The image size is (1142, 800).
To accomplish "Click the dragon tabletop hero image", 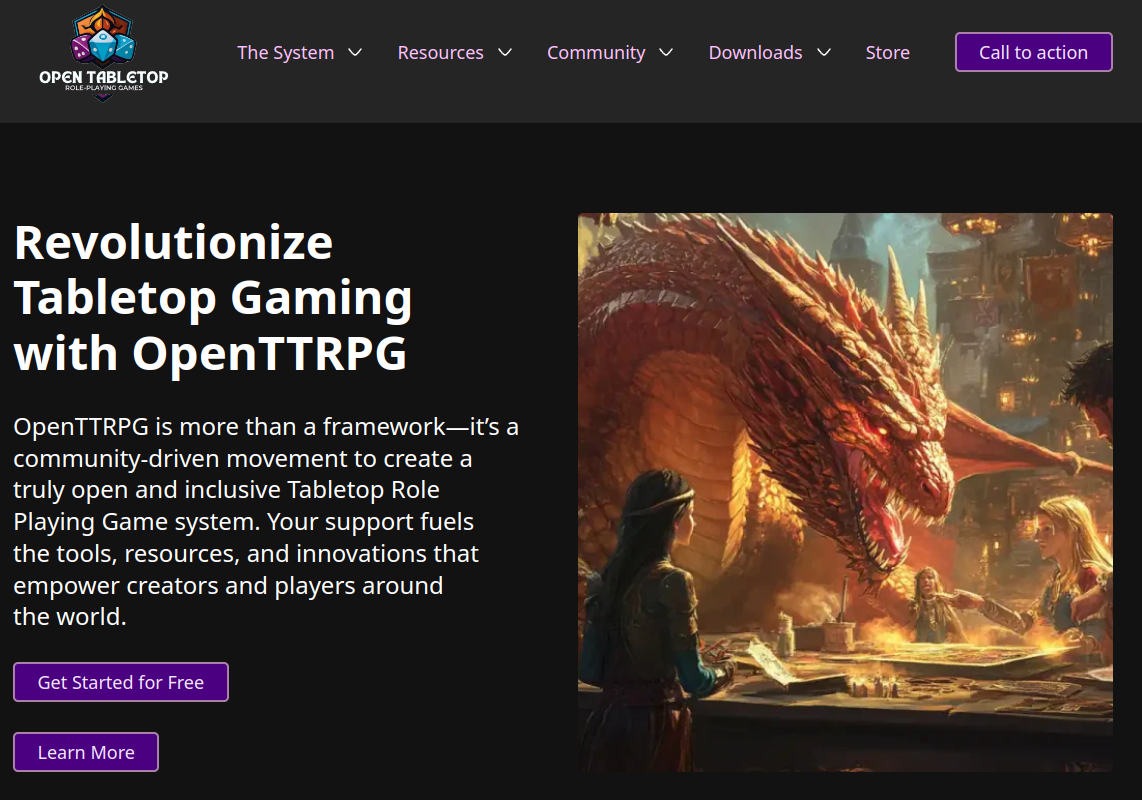I will 845,493.
